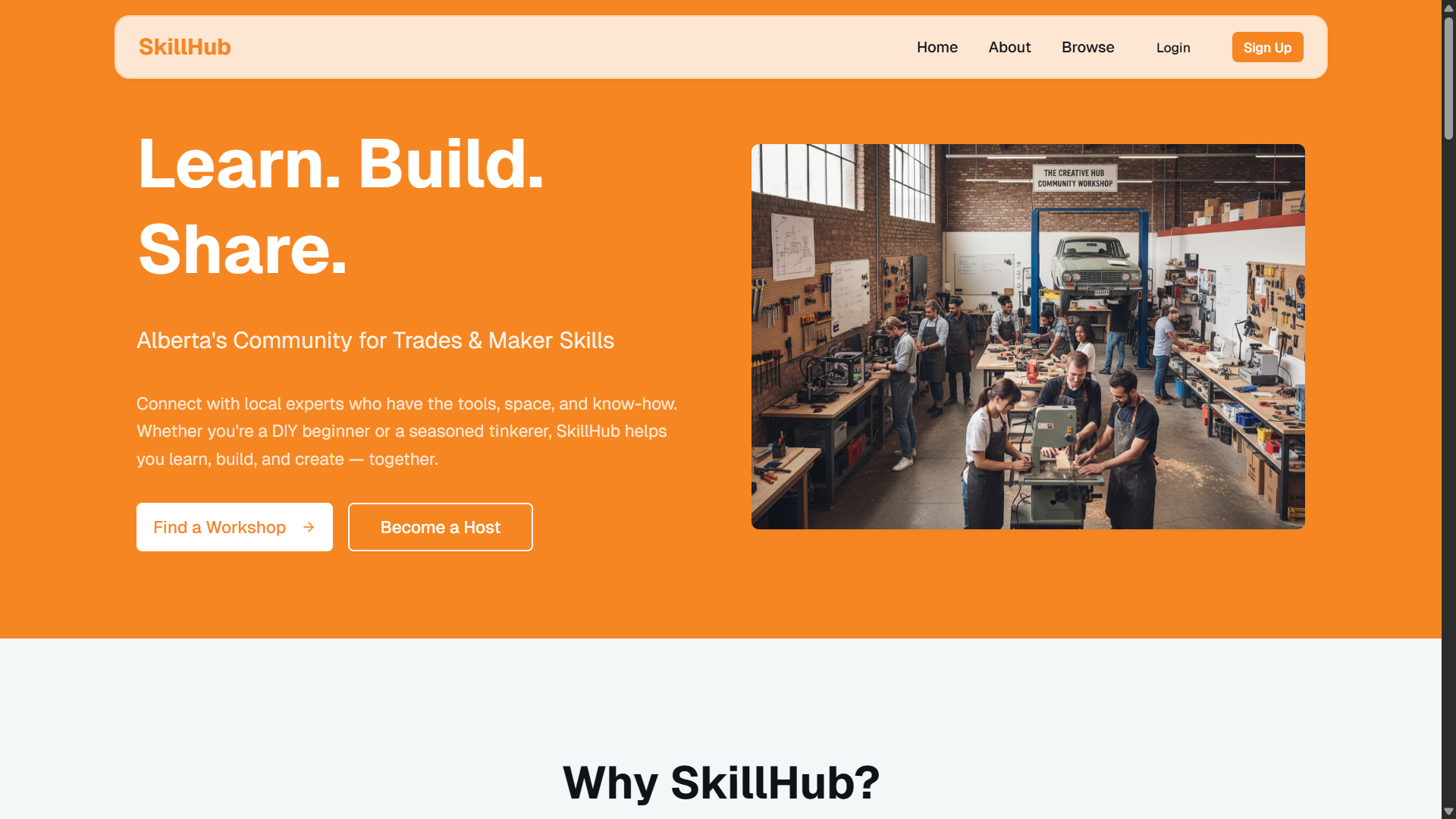Click the orange Sign Up button
The width and height of the screenshot is (1456, 819).
[1267, 47]
